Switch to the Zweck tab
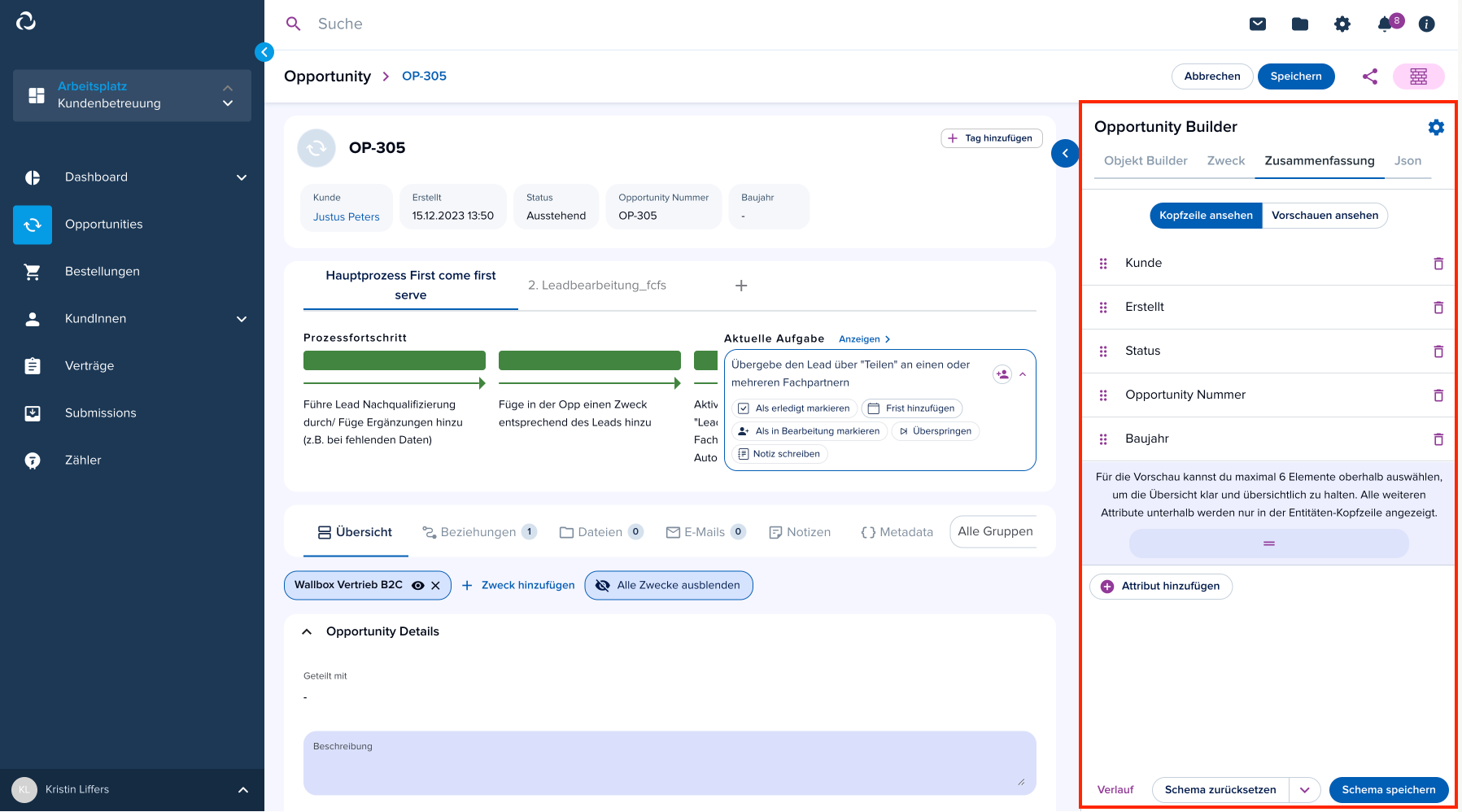The width and height of the screenshot is (1462, 812). click(1226, 161)
